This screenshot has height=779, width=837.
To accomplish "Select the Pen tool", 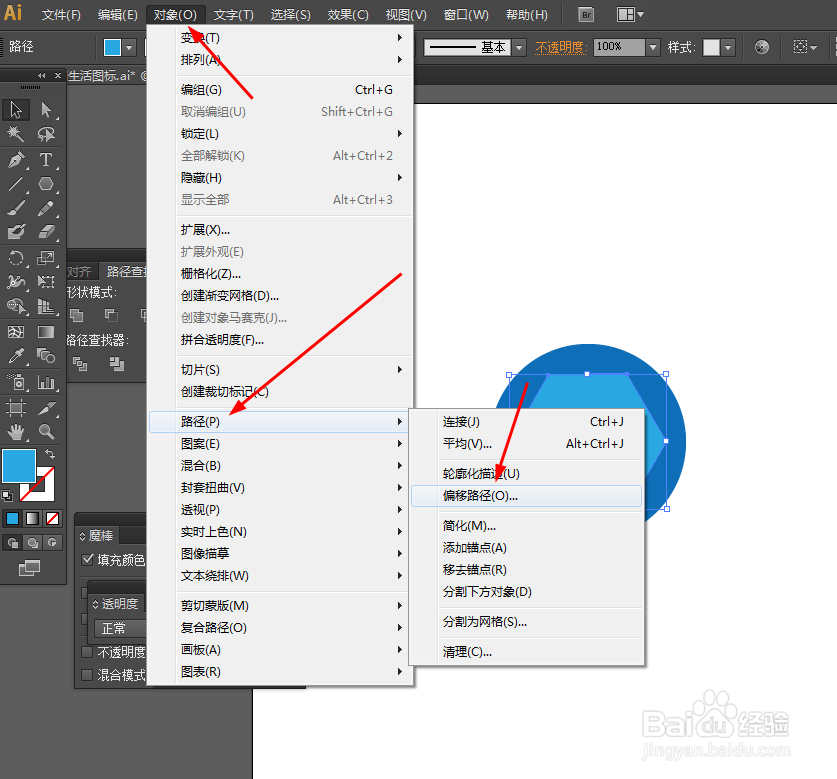I will (x=15, y=161).
